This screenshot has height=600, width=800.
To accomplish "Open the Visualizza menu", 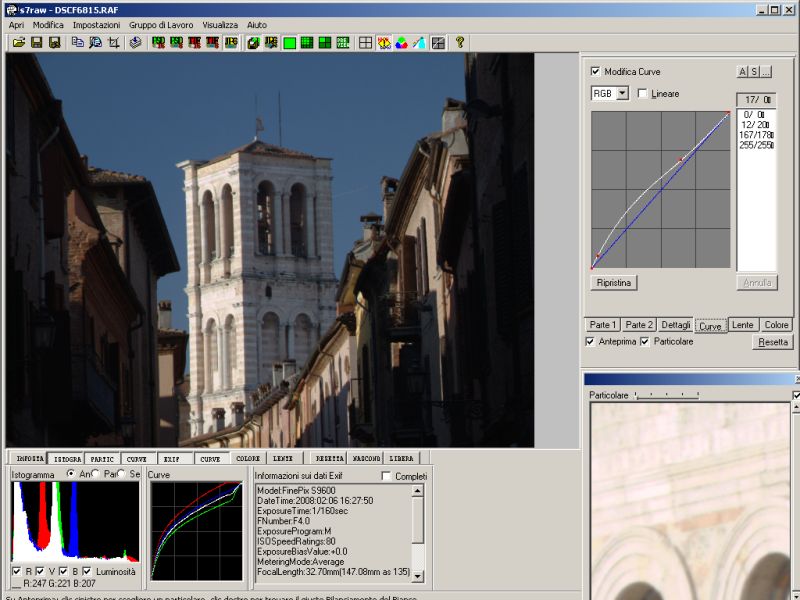I will click(220, 25).
